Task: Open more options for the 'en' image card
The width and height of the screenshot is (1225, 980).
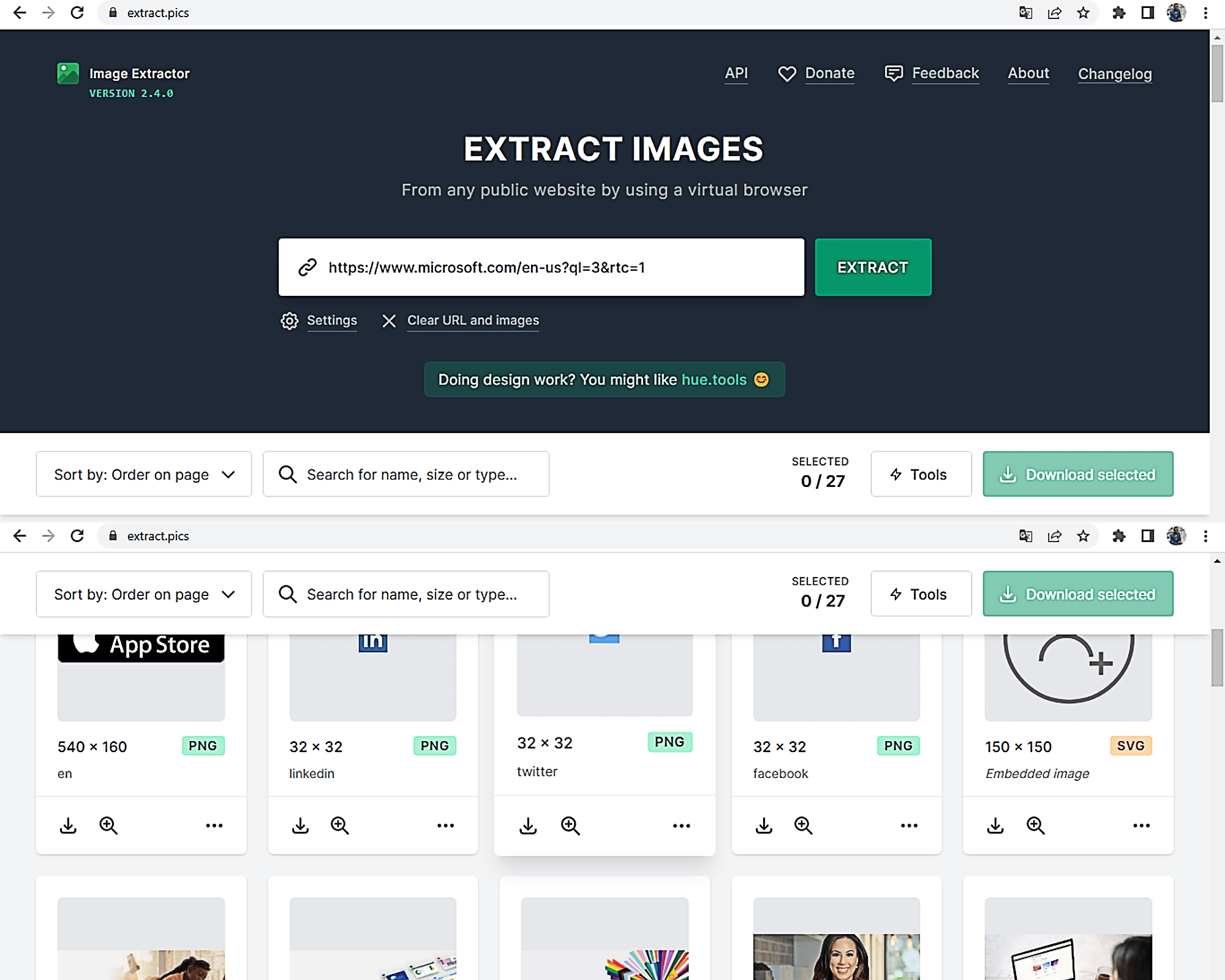Action: pos(214,826)
